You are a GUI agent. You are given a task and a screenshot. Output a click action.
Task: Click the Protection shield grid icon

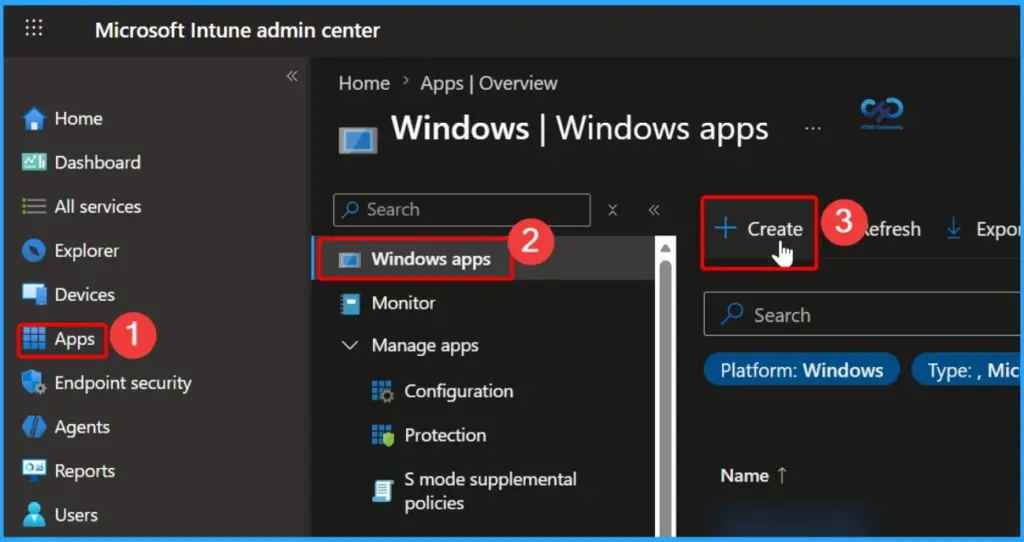(x=383, y=436)
